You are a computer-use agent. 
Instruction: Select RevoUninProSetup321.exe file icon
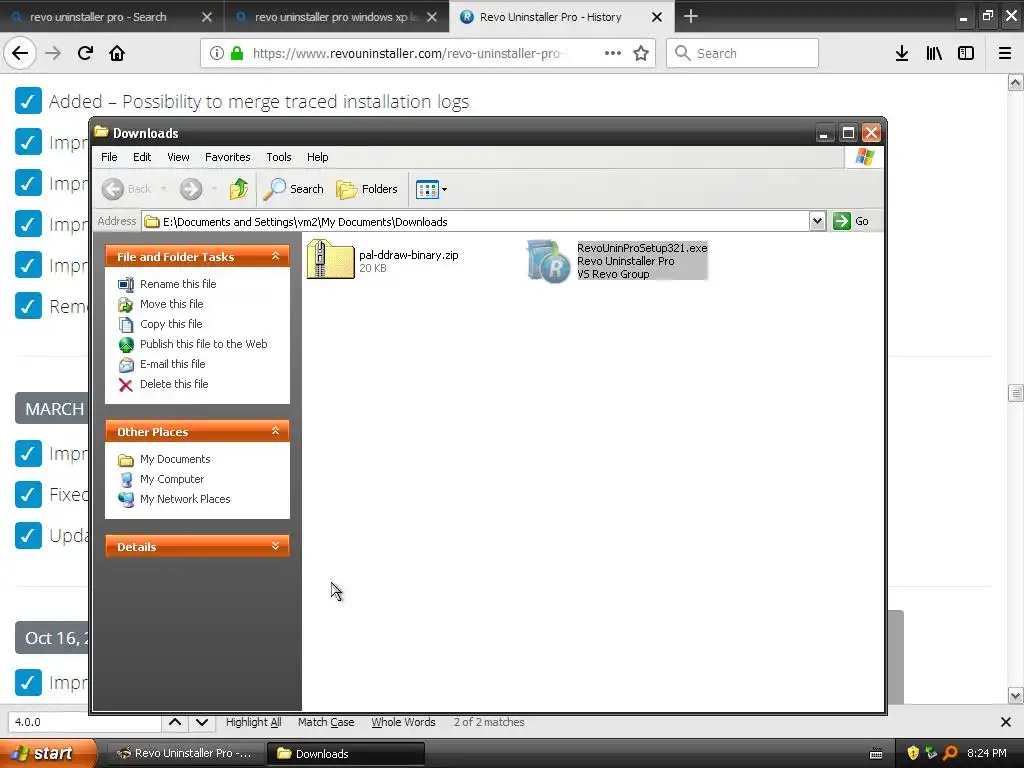point(548,261)
